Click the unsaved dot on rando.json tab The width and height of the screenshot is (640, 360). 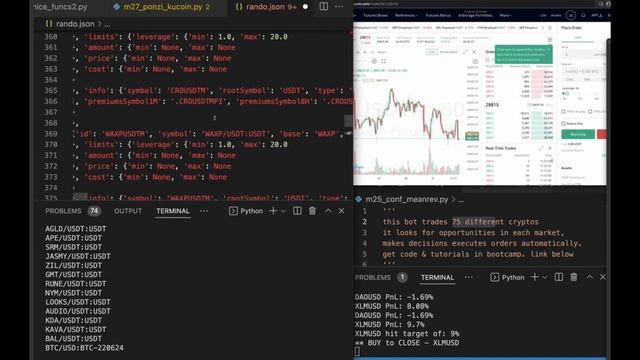[305, 7]
